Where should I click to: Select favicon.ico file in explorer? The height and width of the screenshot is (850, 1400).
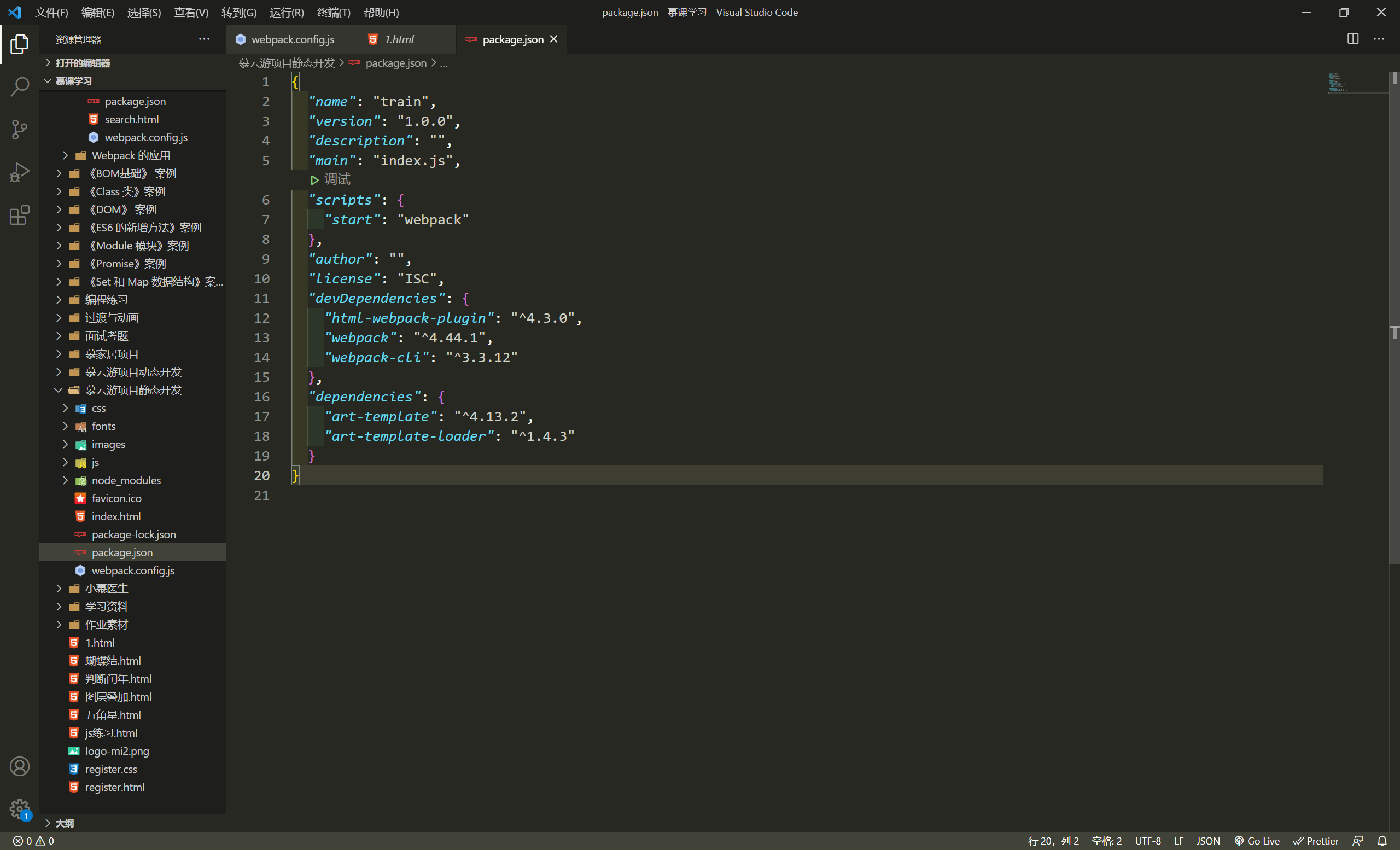point(116,498)
